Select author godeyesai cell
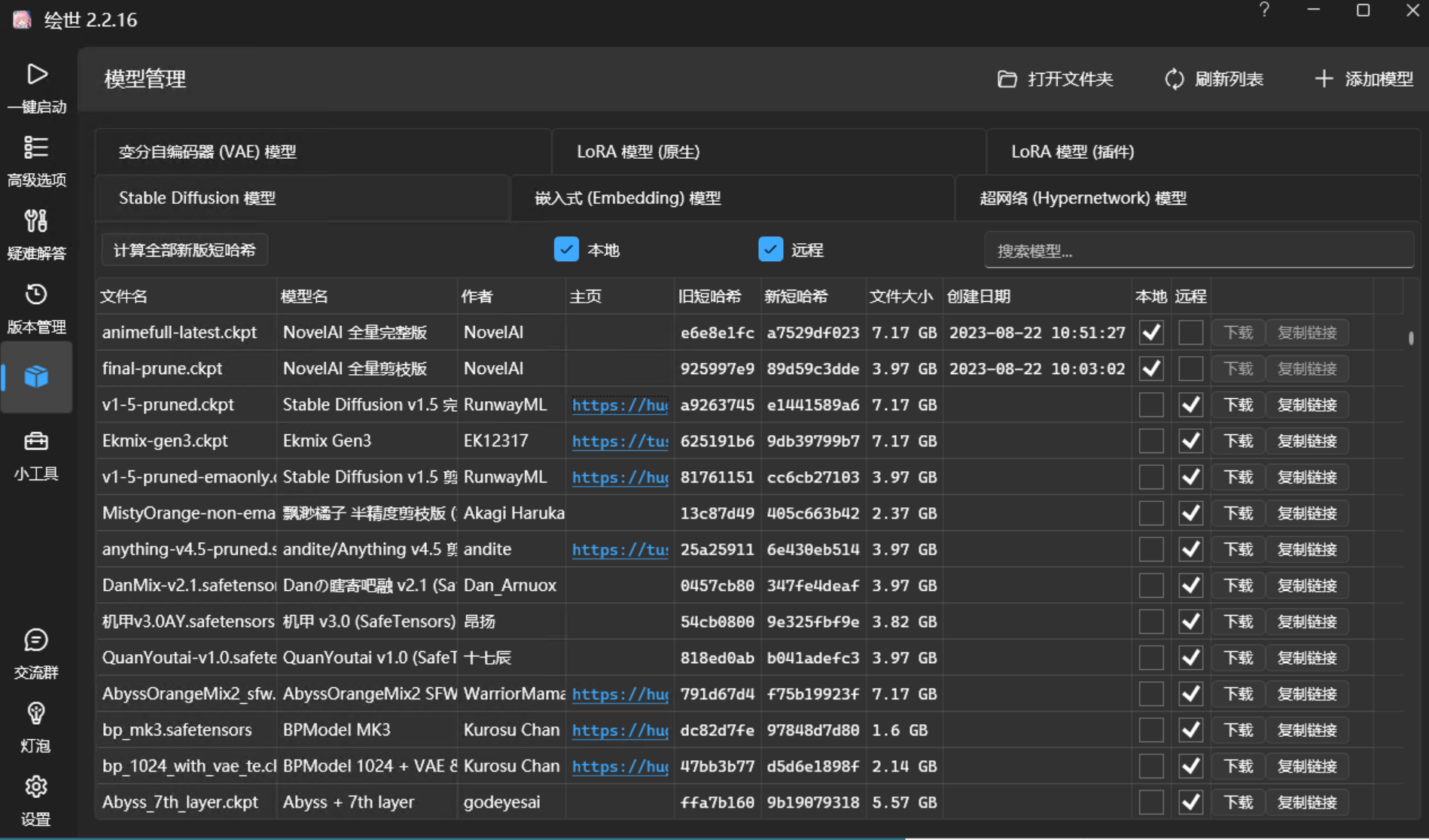The image size is (1429, 840). point(501,802)
